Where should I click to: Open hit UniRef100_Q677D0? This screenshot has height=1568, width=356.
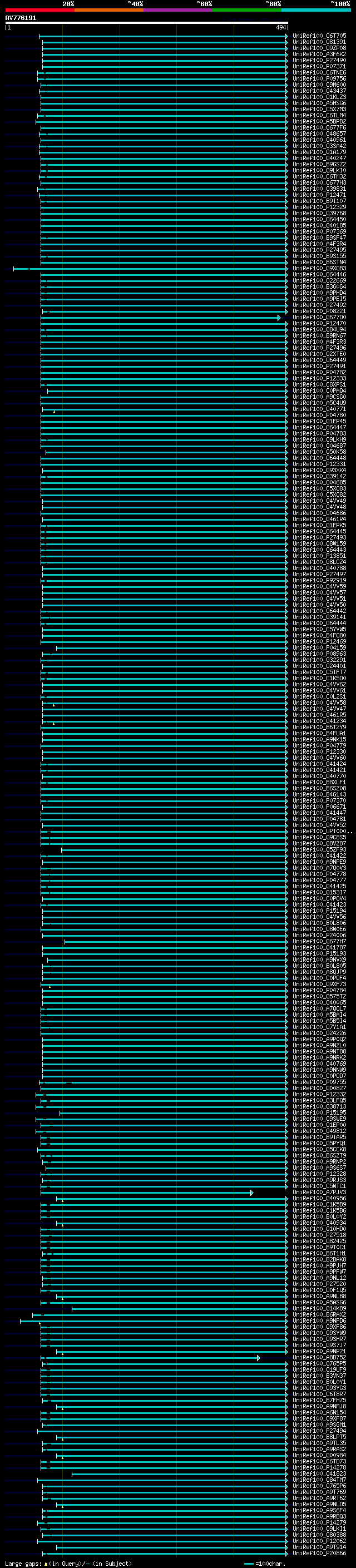[319, 317]
